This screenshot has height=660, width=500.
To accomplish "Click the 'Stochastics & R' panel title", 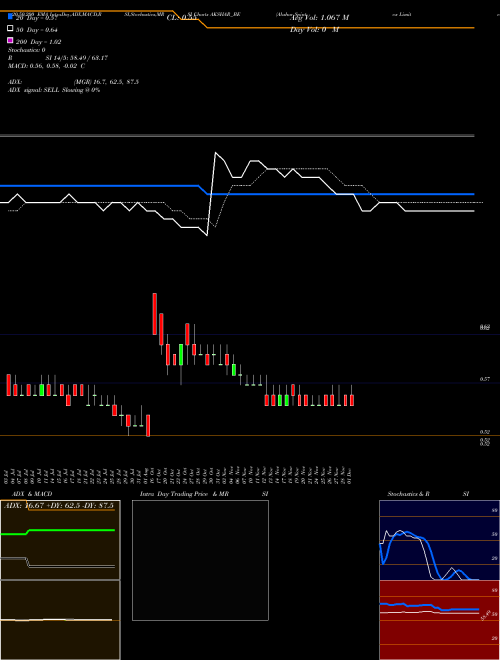I will (x=408, y=494).
